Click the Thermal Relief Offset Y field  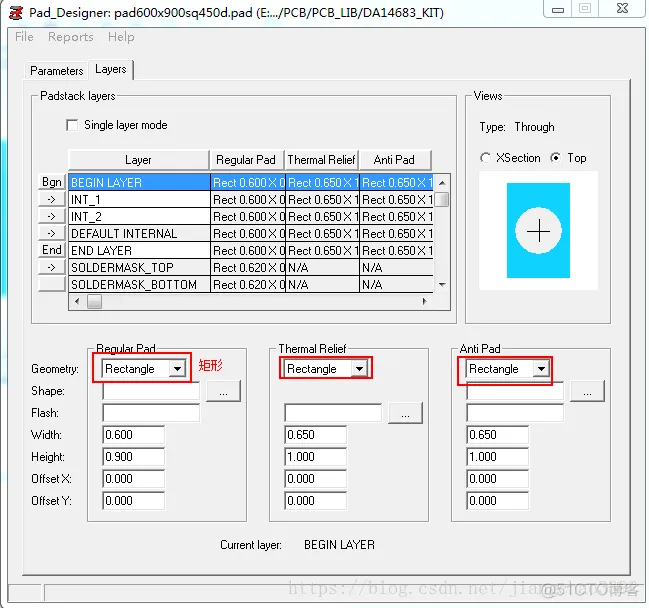point(315,501)
